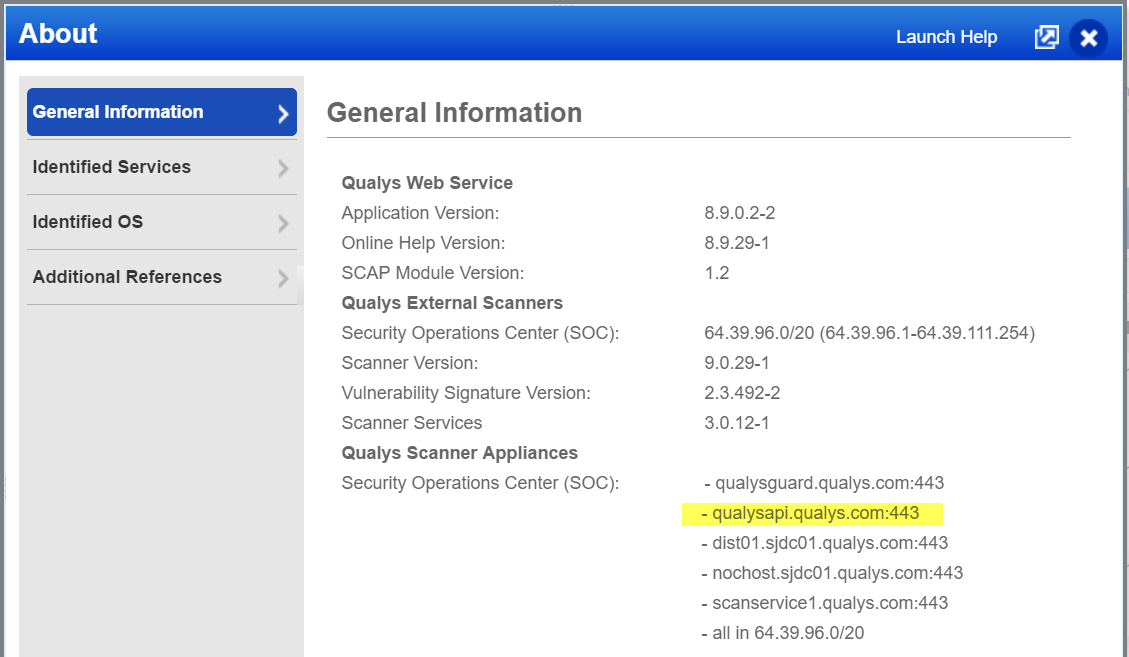Close the About dialog
This screenshot has height=657, width=1129.
pyautogui.click(x=1088, y=38)
